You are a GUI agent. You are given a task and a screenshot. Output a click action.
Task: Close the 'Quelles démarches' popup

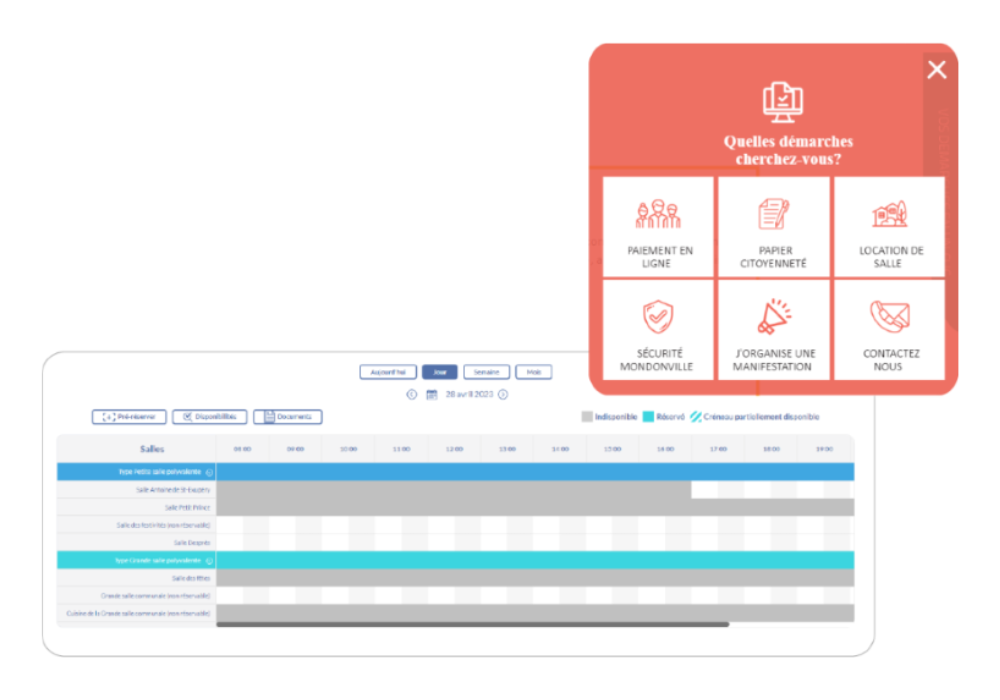pyautogui.click(x=936, y=69)
